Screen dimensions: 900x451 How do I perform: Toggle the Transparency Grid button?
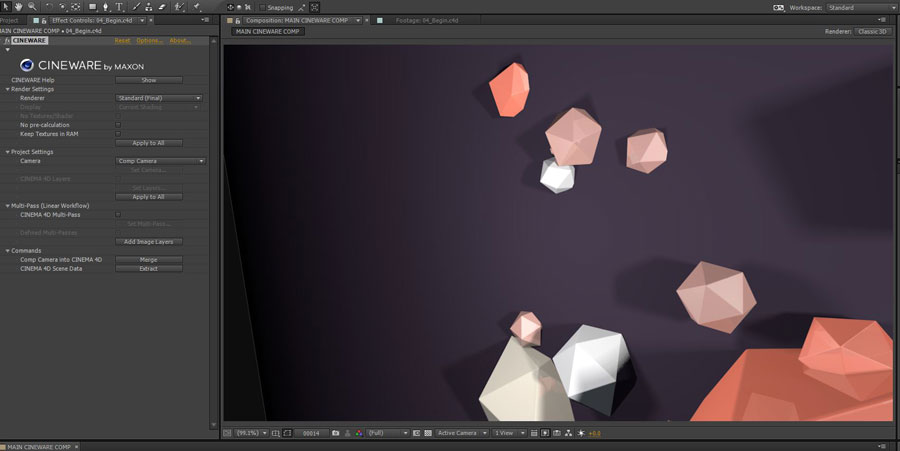pos(428,433)
